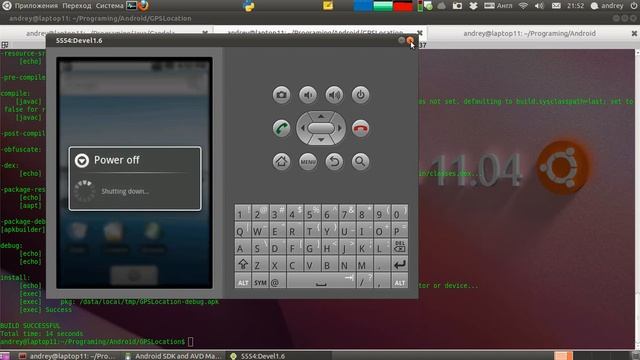Image resolution: width=640 pixels, height=360 pixels.
Task: Click the terminal vertical scrollbar
Action: tap(637, 199)
